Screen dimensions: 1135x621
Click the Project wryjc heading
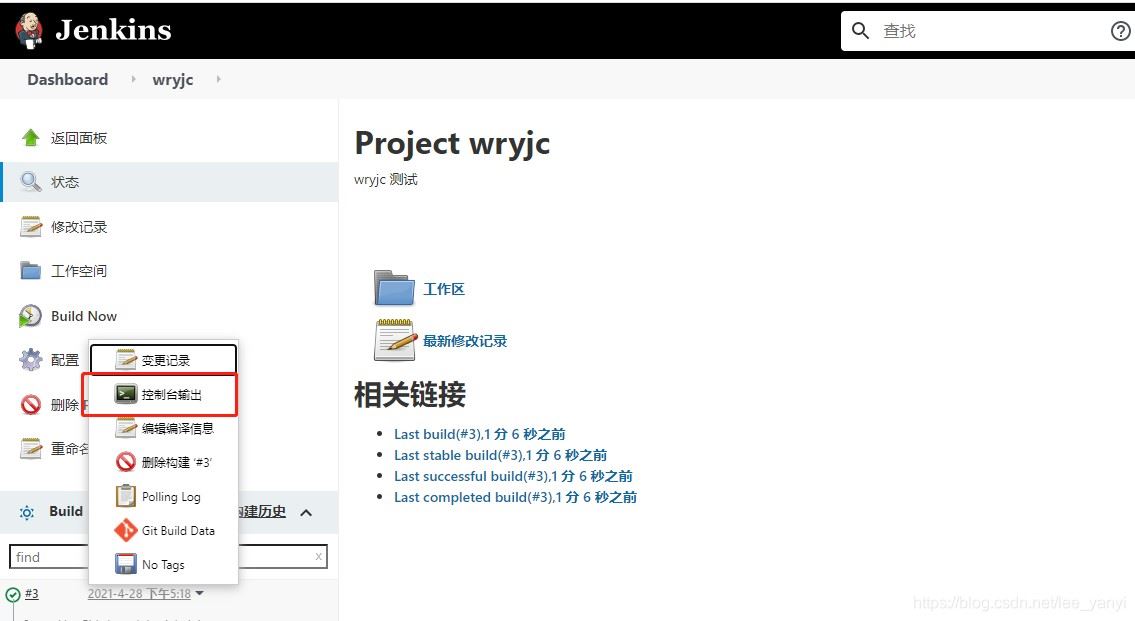pyautogui.click(x=452, y=143)
